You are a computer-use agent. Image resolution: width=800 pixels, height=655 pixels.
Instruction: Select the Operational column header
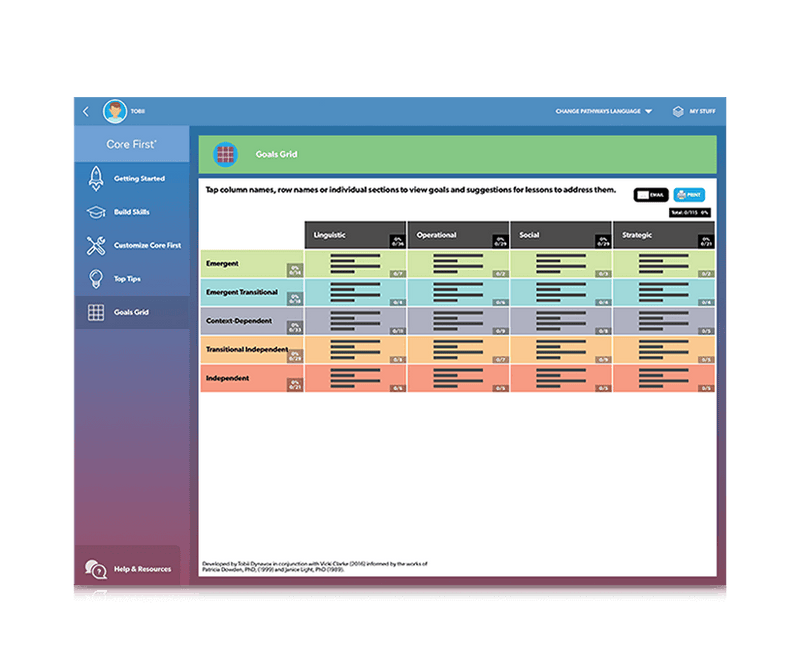[458, 235]
